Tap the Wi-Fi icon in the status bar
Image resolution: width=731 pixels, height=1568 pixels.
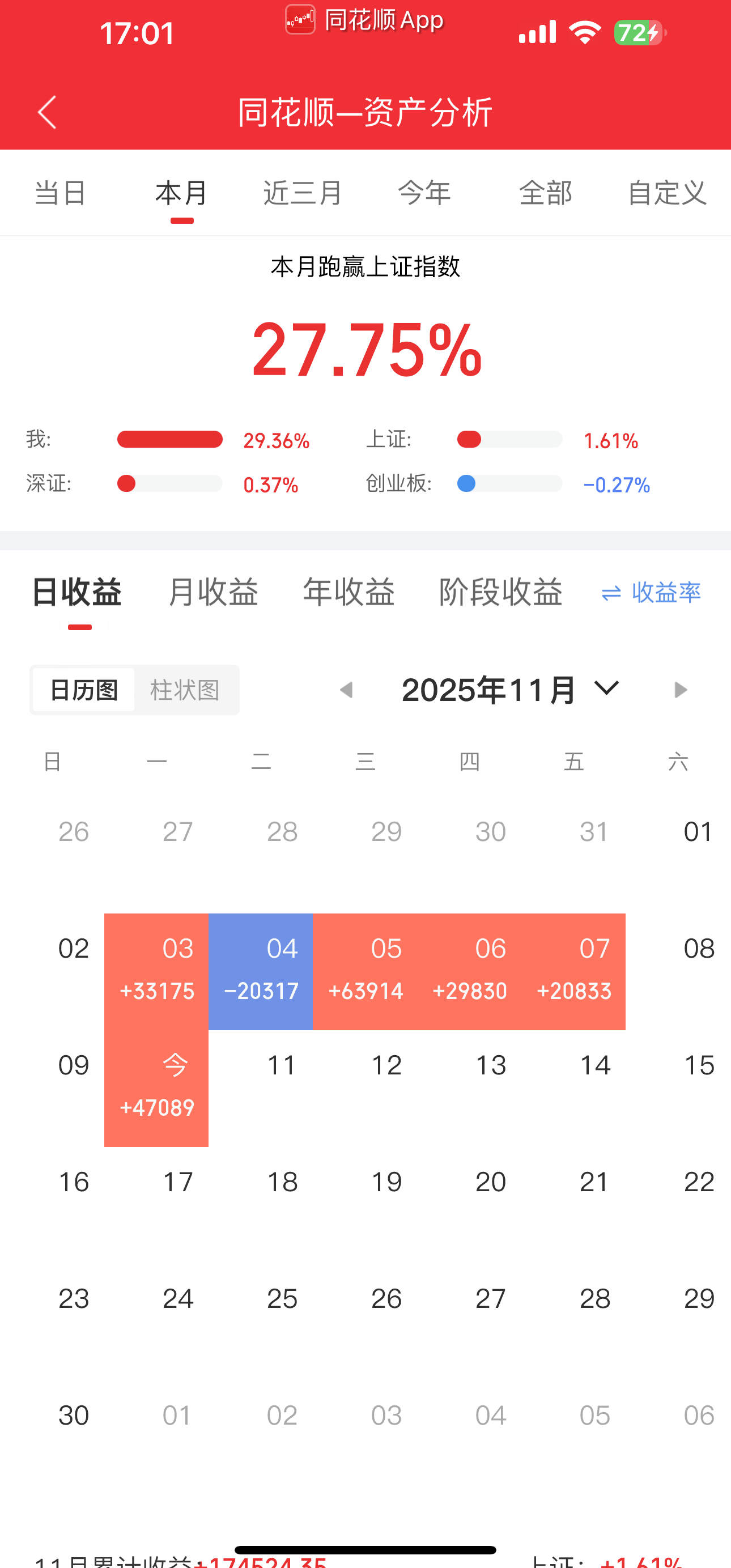click(x=585, y=32)
